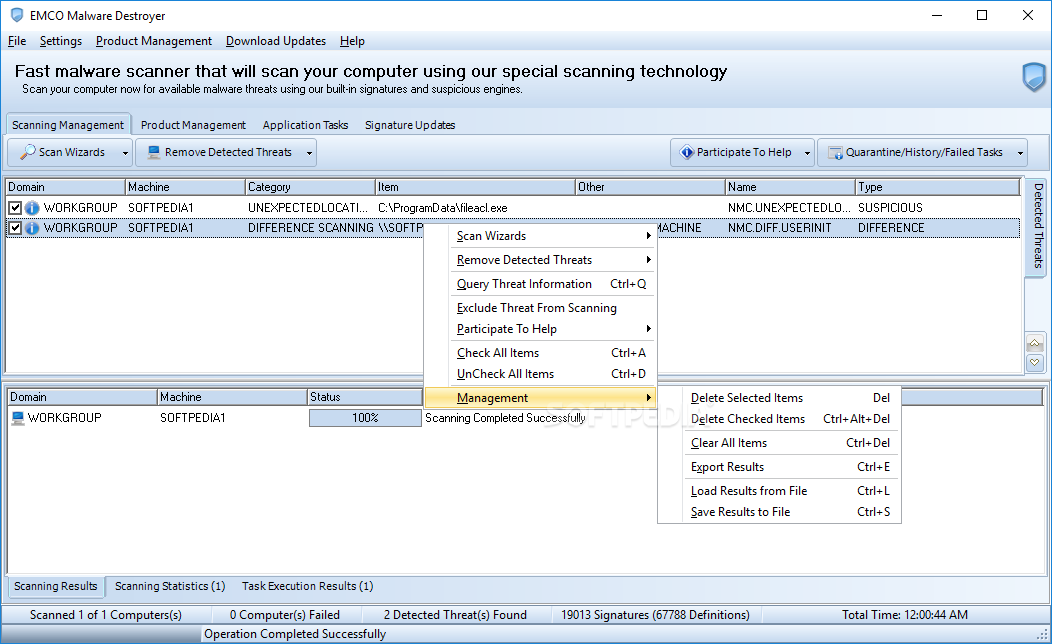The width and height of the screenshot is (1052, 644).
Task: Click 19013 Signatures (67788 Definitions) status text
Action: (655, 615)
